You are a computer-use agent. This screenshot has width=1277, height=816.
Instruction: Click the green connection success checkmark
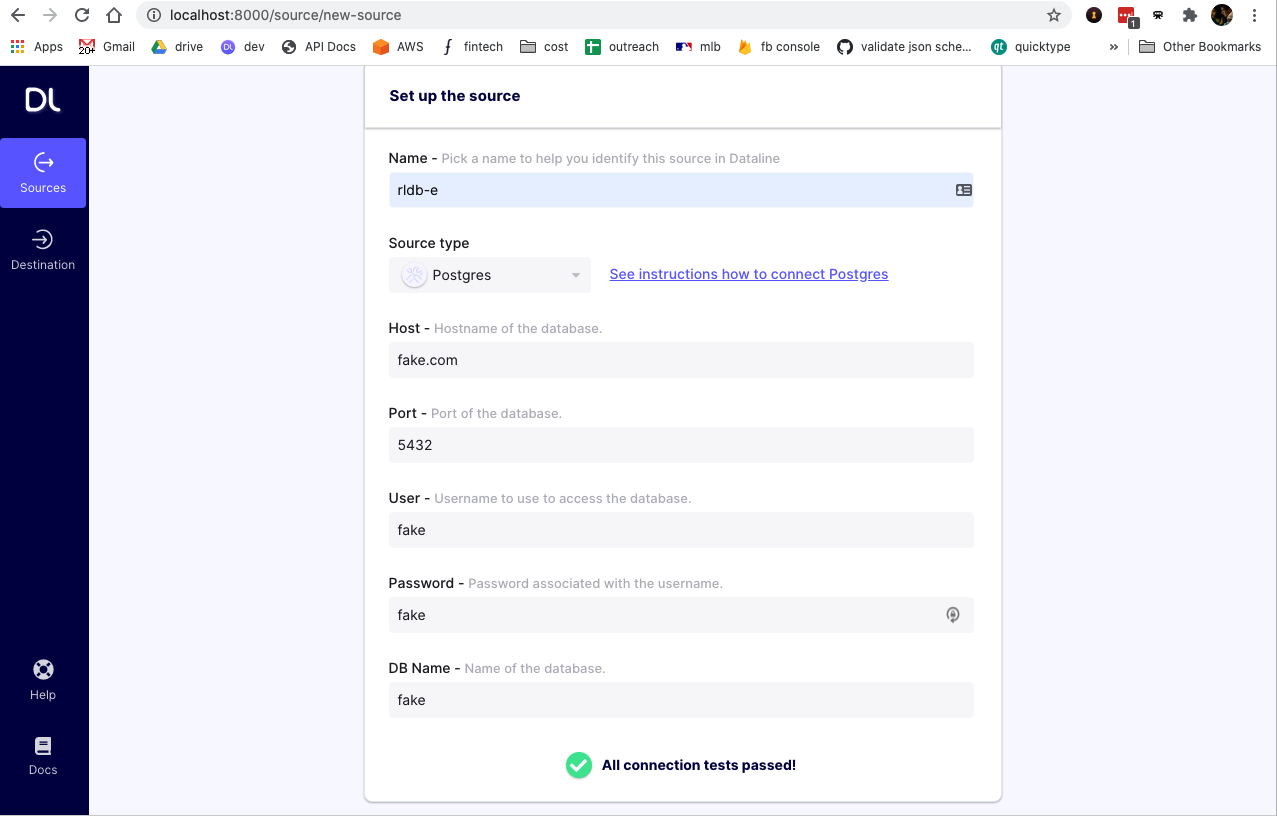[x=579, y=765]
